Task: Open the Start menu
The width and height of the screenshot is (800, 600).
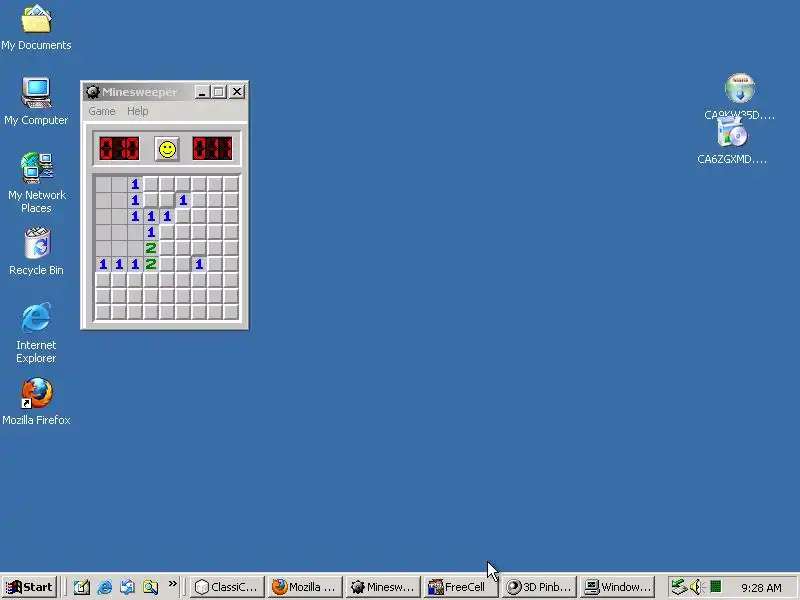Action: 30,587
